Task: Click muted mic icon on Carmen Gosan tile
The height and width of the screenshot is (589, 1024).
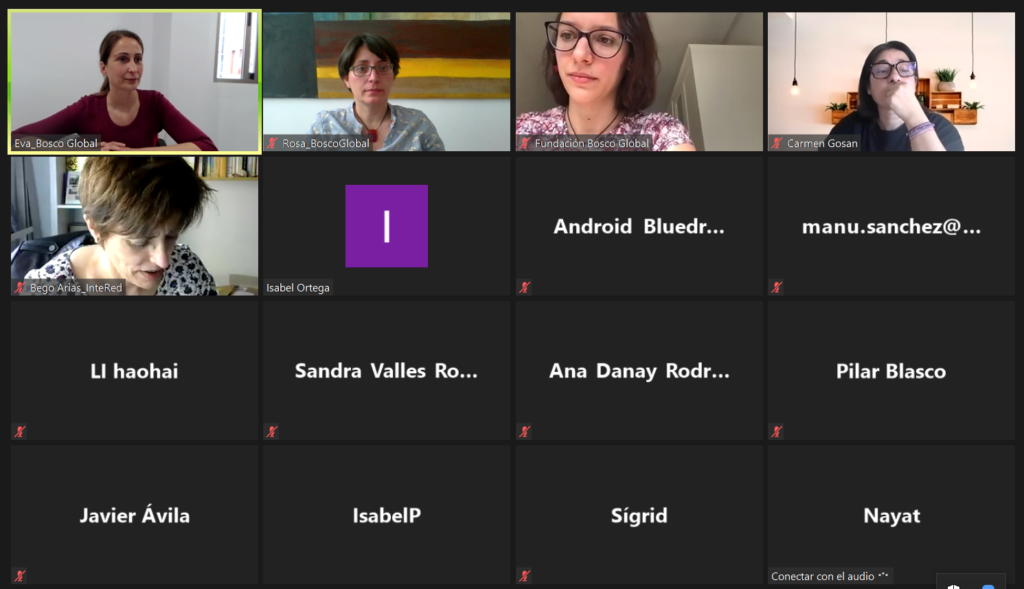Action: 776,143
